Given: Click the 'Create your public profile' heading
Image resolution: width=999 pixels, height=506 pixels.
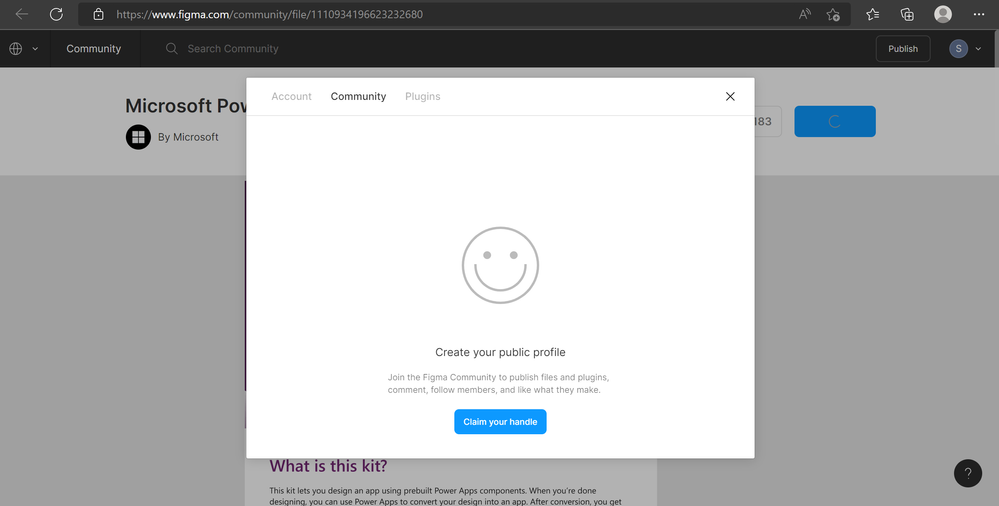Looking at the screenshot, I should click(500, 352).
